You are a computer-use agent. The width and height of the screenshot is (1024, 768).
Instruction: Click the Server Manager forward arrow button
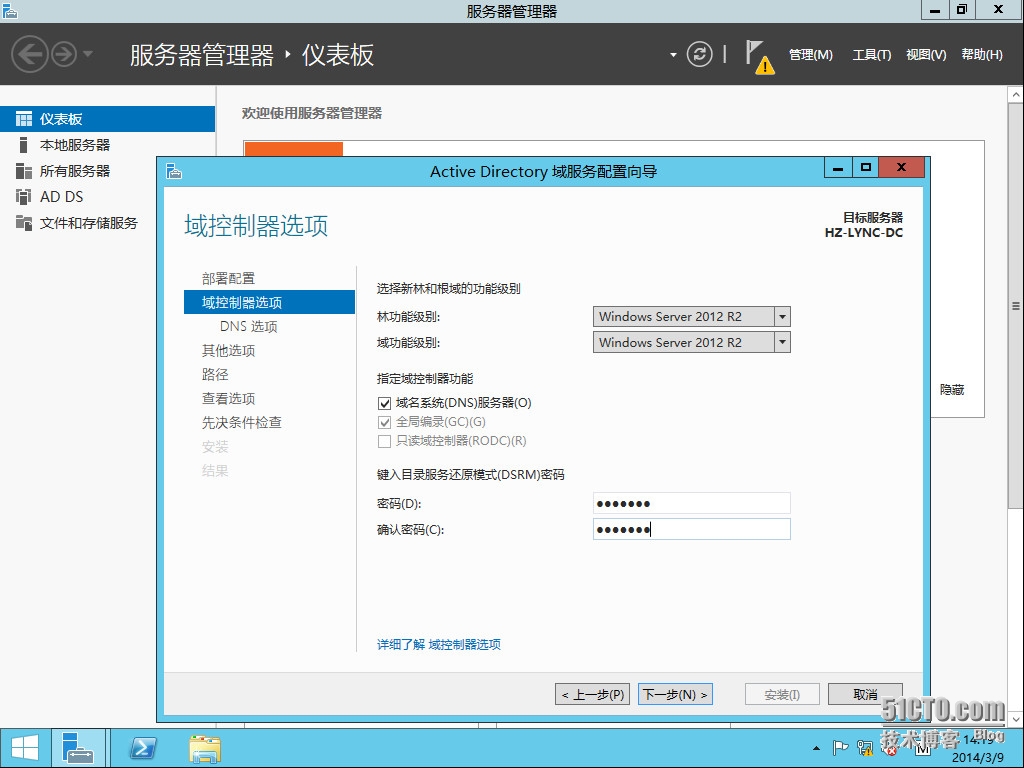[64, 54]
